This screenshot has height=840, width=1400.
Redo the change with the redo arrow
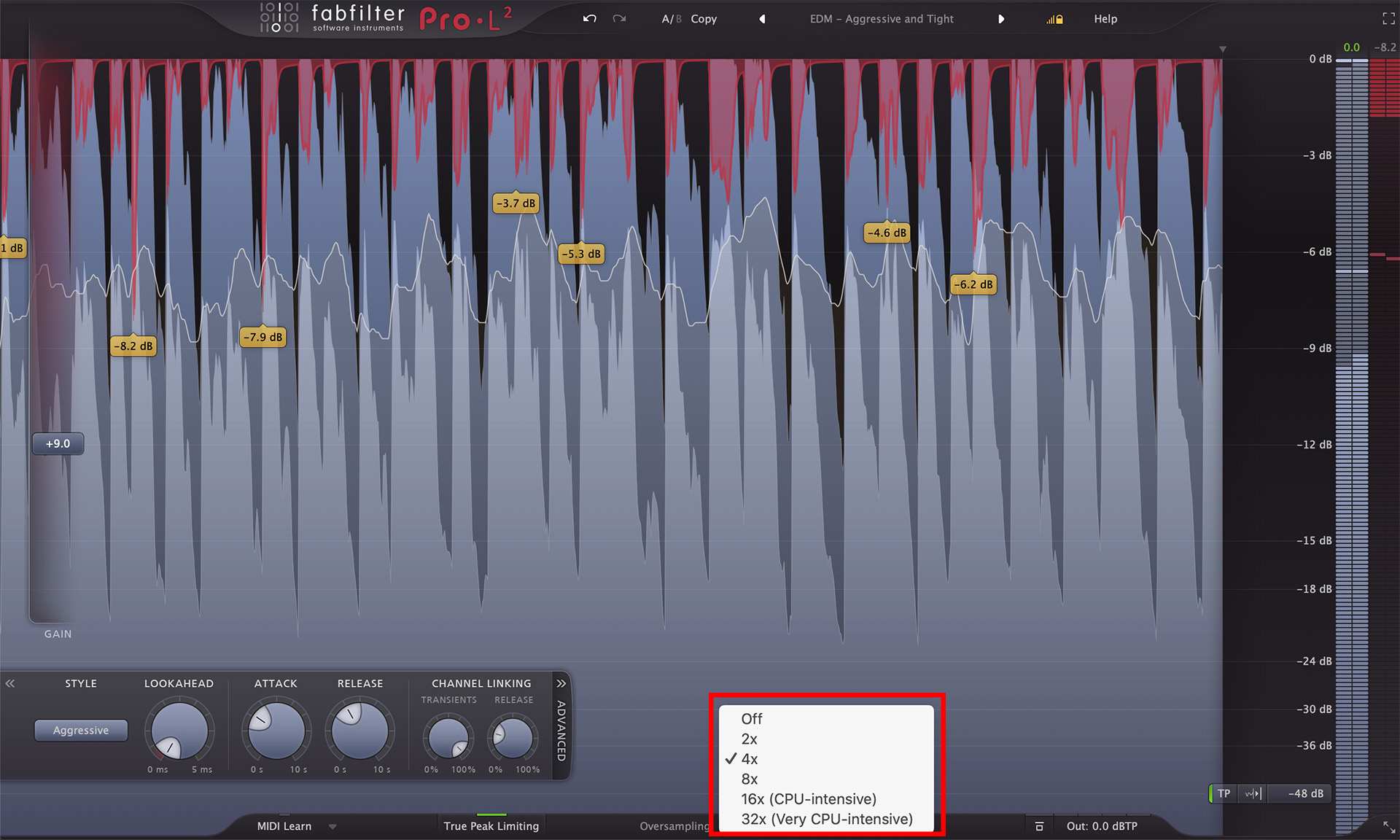tap(619, 19)
